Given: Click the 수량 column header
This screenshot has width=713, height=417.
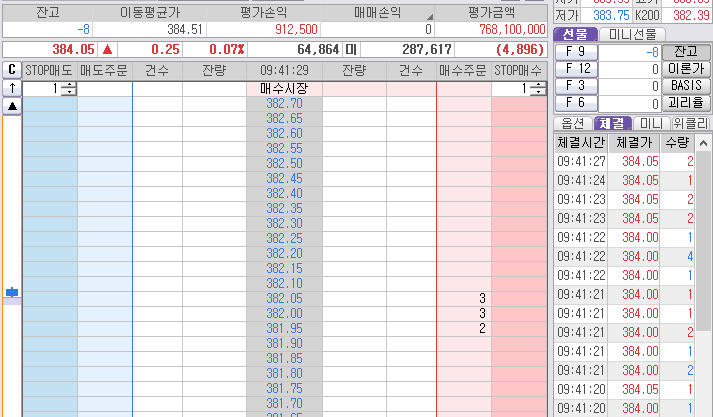Looking at the screenshot, I should point(677,143).
